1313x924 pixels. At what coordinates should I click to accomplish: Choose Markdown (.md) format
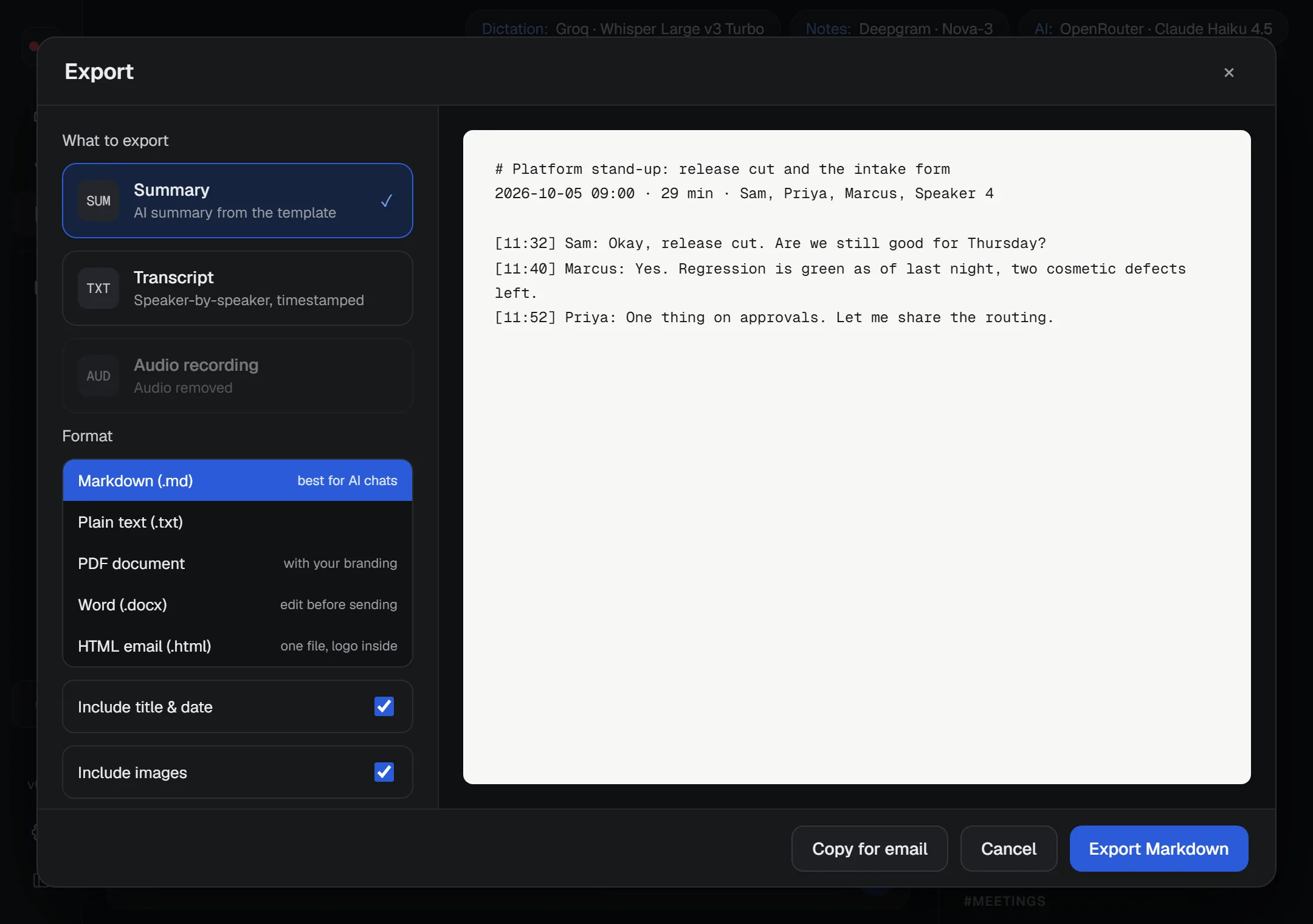coord(238,480)
